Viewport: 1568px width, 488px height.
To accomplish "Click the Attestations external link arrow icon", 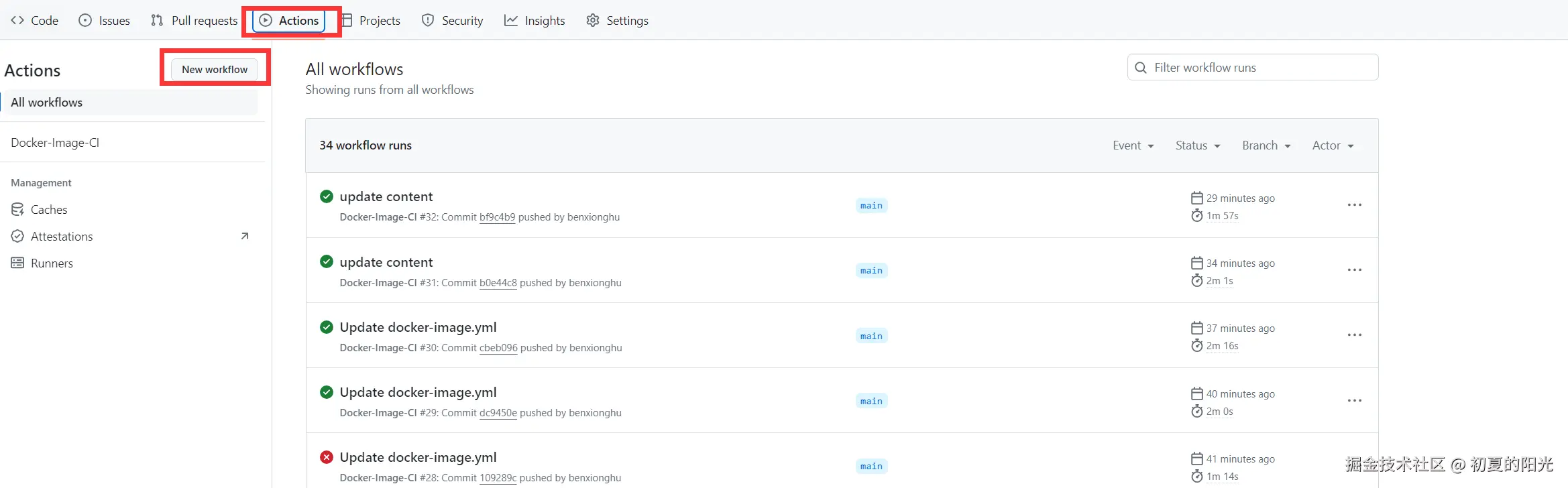I will [x=245, y=236].
